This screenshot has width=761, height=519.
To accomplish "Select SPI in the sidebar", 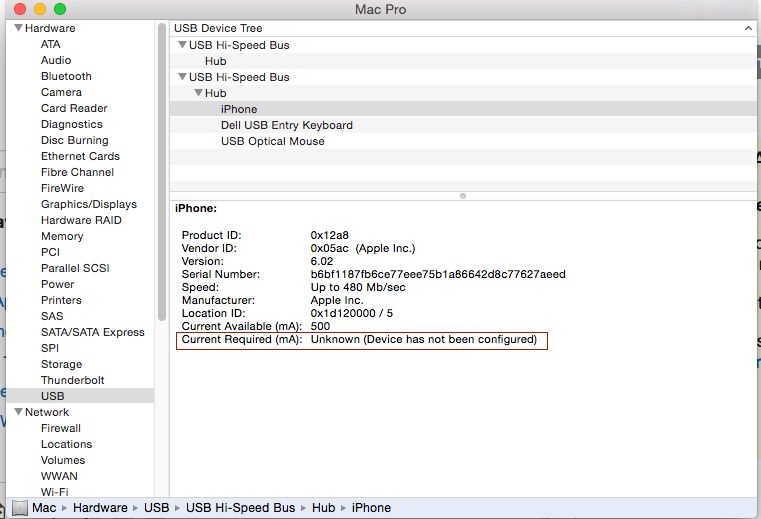I will click(50, 349).
